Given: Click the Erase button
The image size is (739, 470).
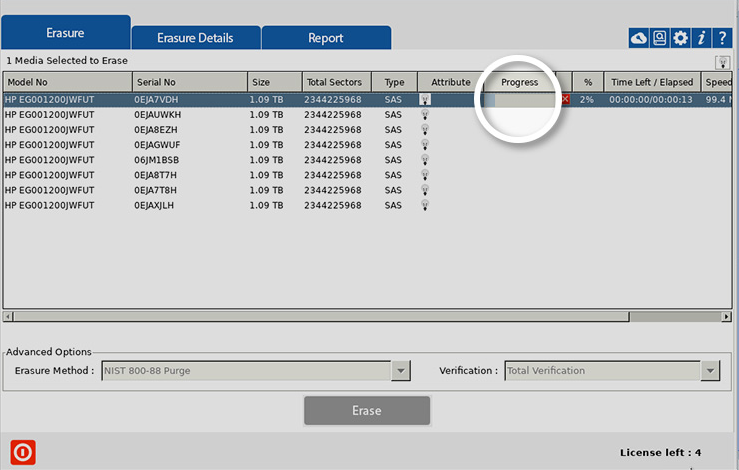Looking at the screenshot, I should (367, 410).
